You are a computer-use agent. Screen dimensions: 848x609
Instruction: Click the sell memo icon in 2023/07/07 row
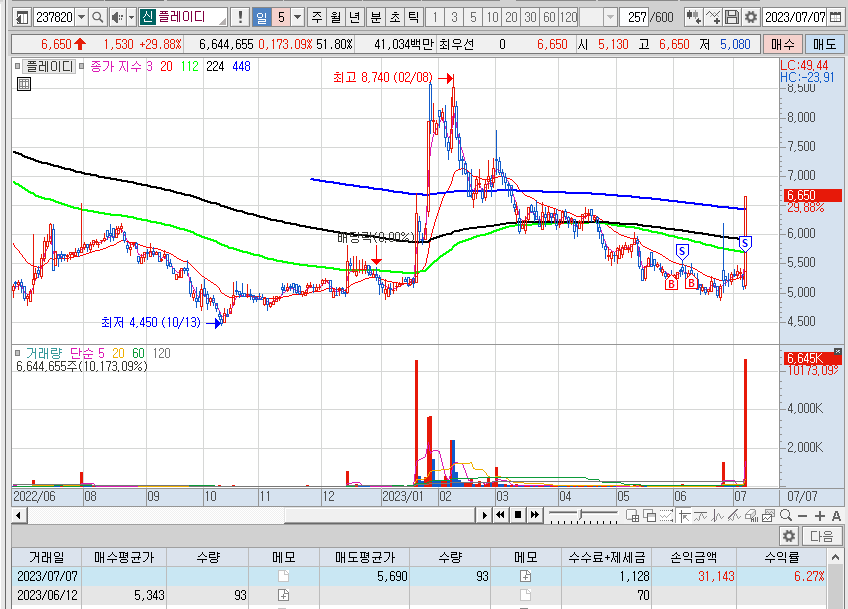[x=525, y=576]
